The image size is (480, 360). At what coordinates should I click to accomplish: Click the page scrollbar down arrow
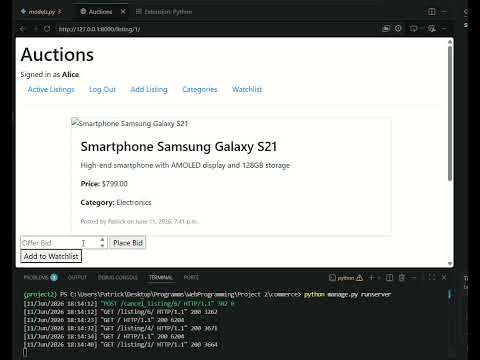(450, 264)
